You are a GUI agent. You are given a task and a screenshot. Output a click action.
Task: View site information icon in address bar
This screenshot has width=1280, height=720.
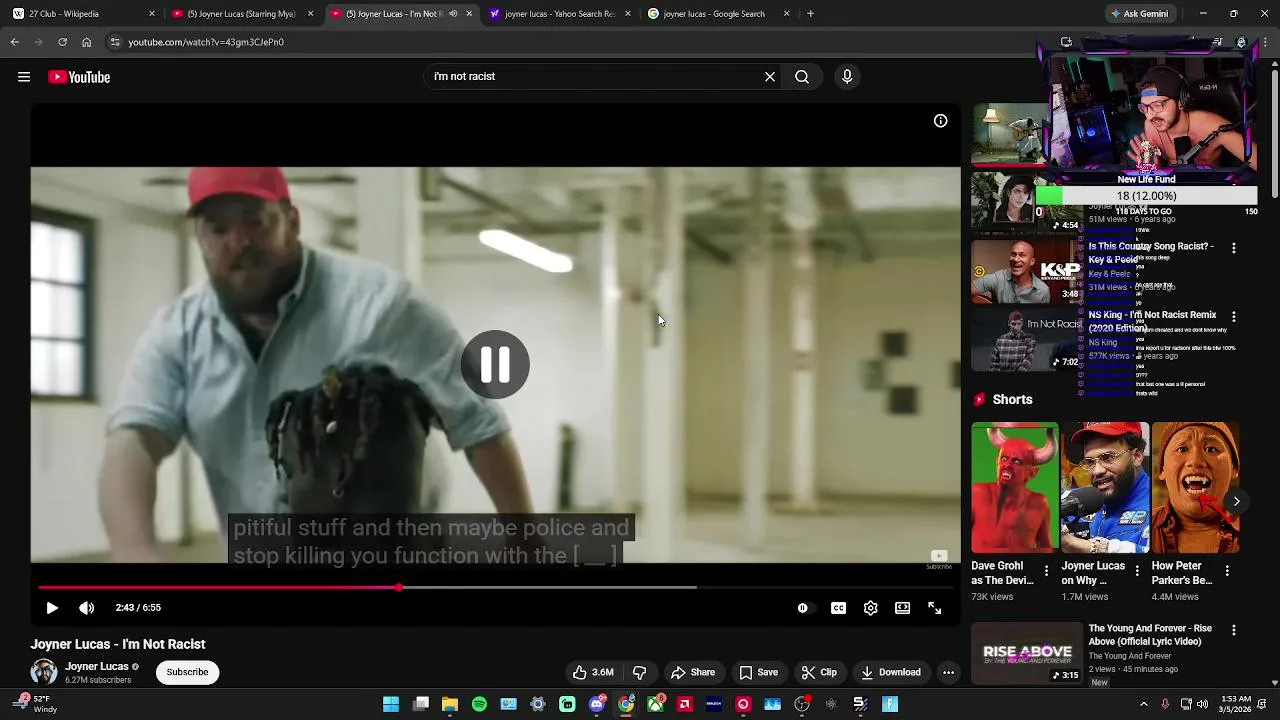(x=115, y=42)
